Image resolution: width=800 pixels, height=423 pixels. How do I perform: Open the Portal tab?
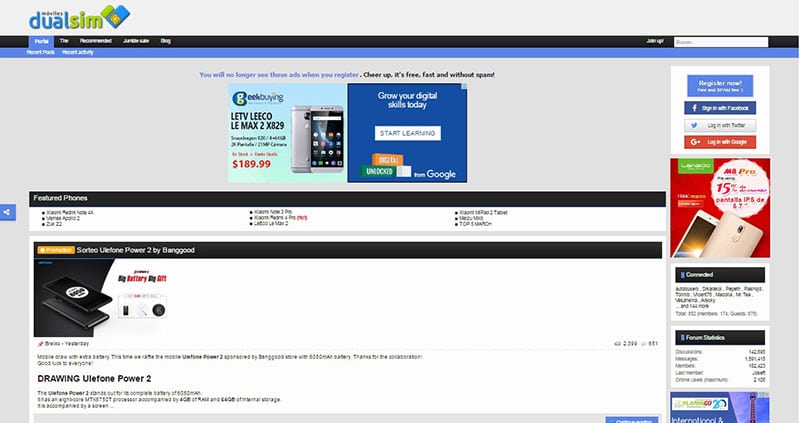(41, 41)
